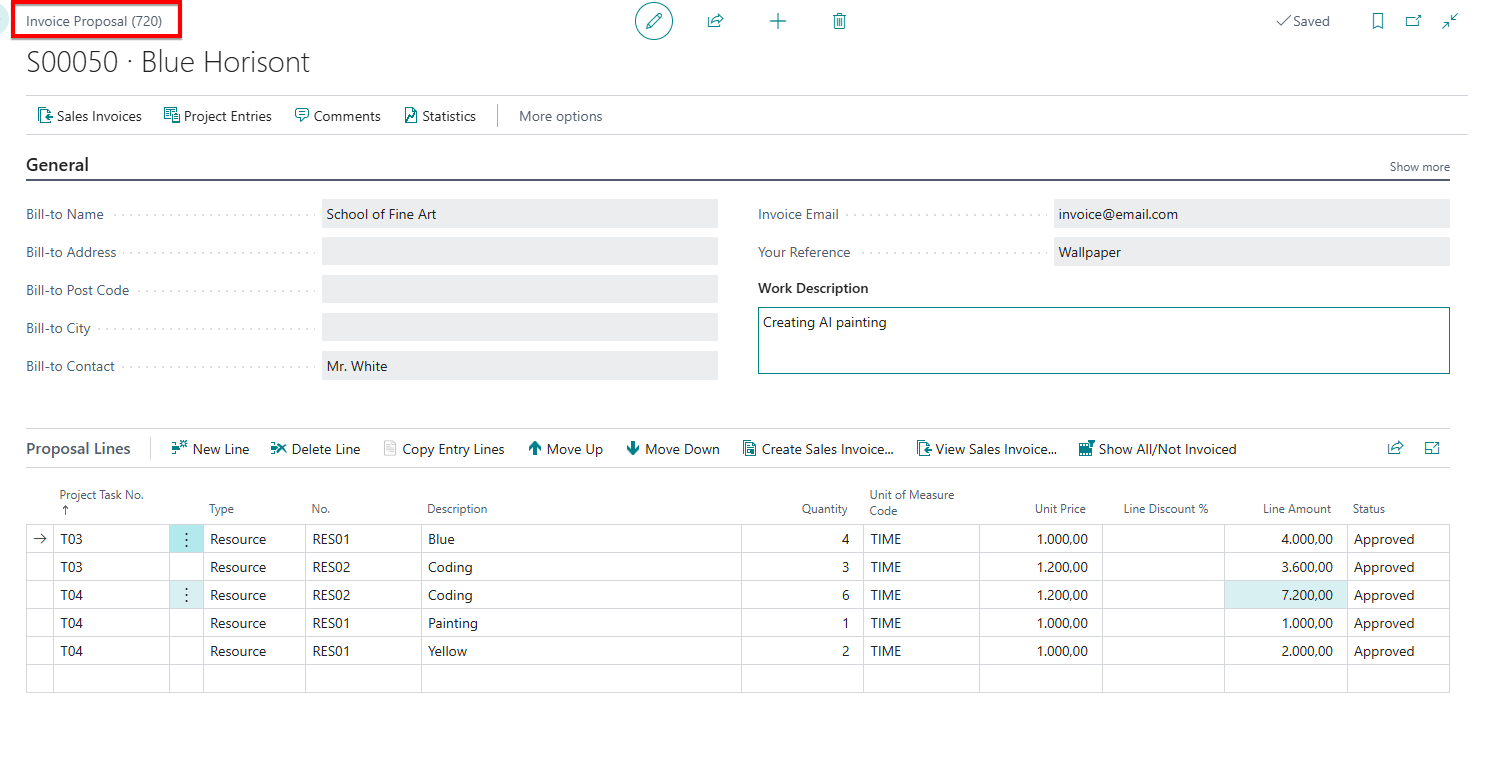This screenshot has height=778, width=1505.
Task: Select Description cell 'Painting'
Action: [x=581, y=623]
